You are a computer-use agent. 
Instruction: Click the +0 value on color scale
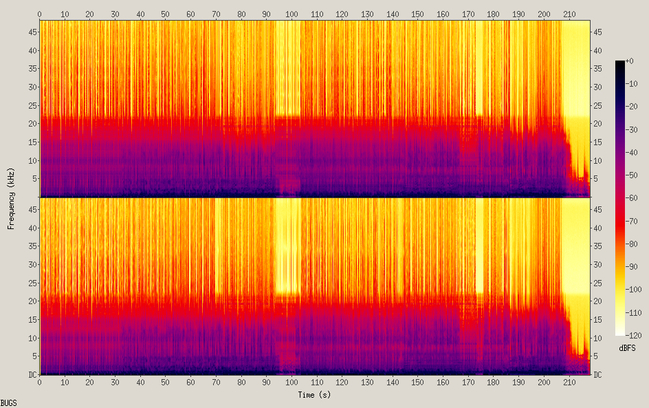630,61
